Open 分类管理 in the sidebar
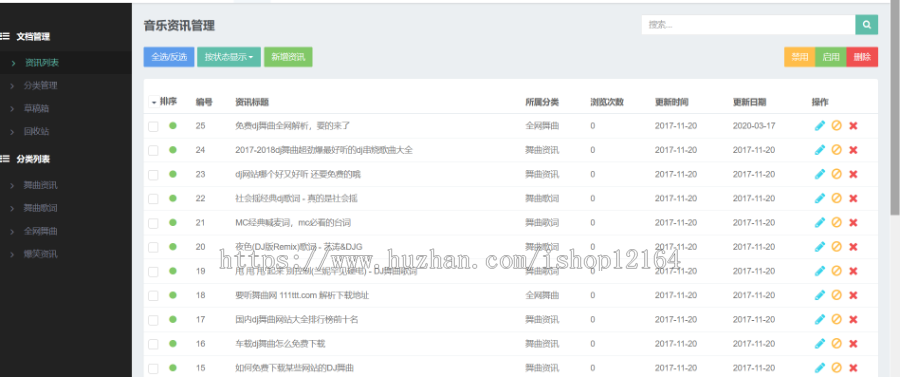 point(40,85)
